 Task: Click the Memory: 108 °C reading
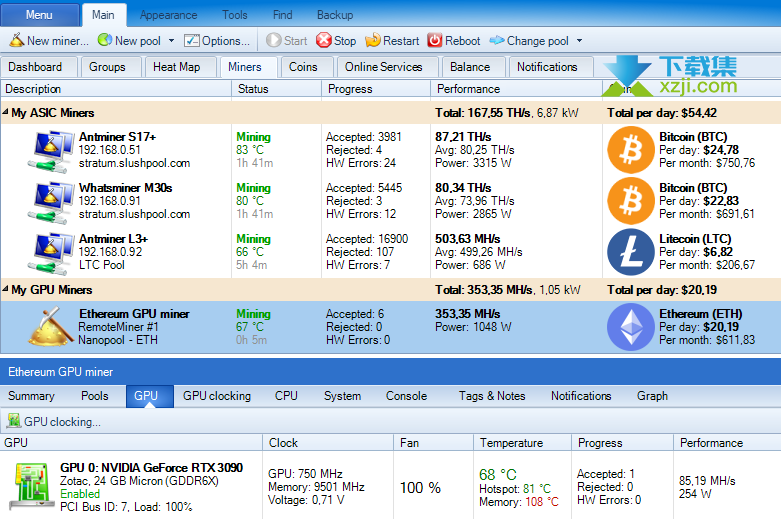[519, 502]
